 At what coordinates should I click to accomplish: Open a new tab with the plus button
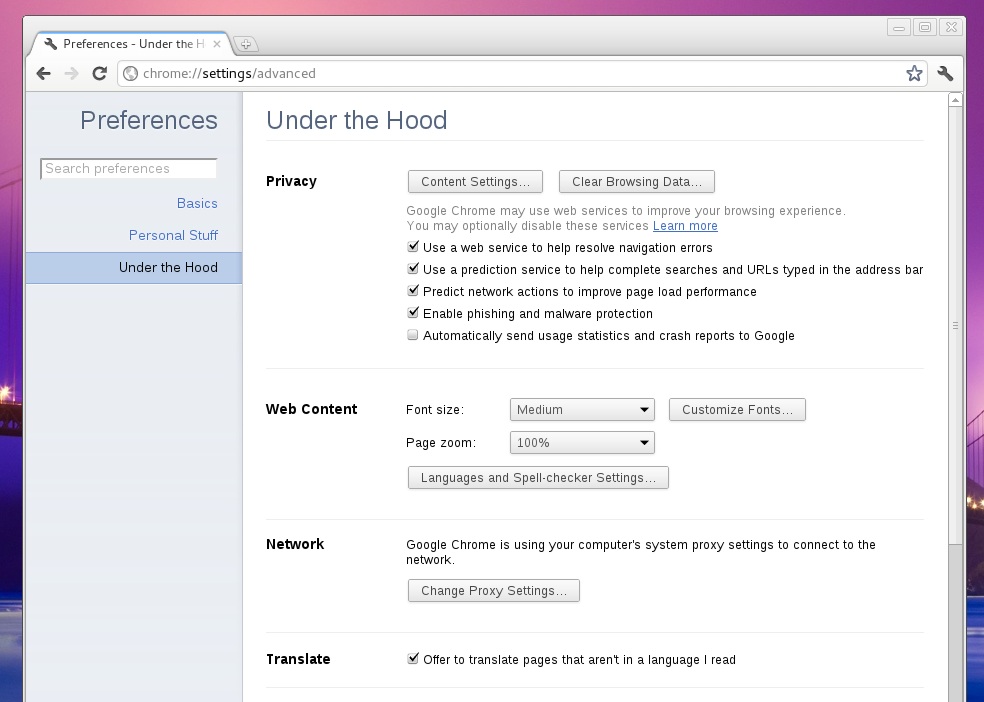(x=246, y=44)
